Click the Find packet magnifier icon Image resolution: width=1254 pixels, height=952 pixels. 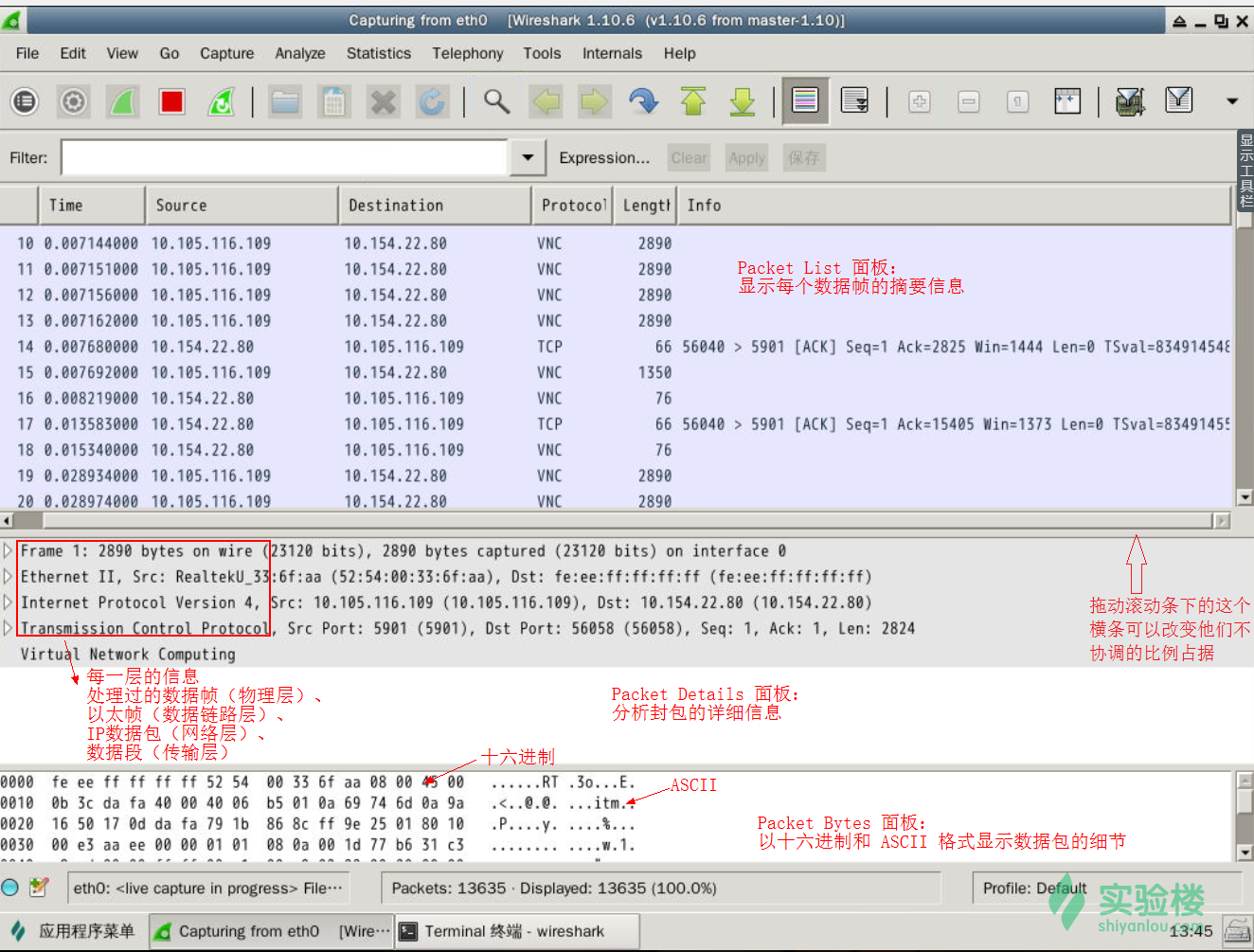[496, 101]
